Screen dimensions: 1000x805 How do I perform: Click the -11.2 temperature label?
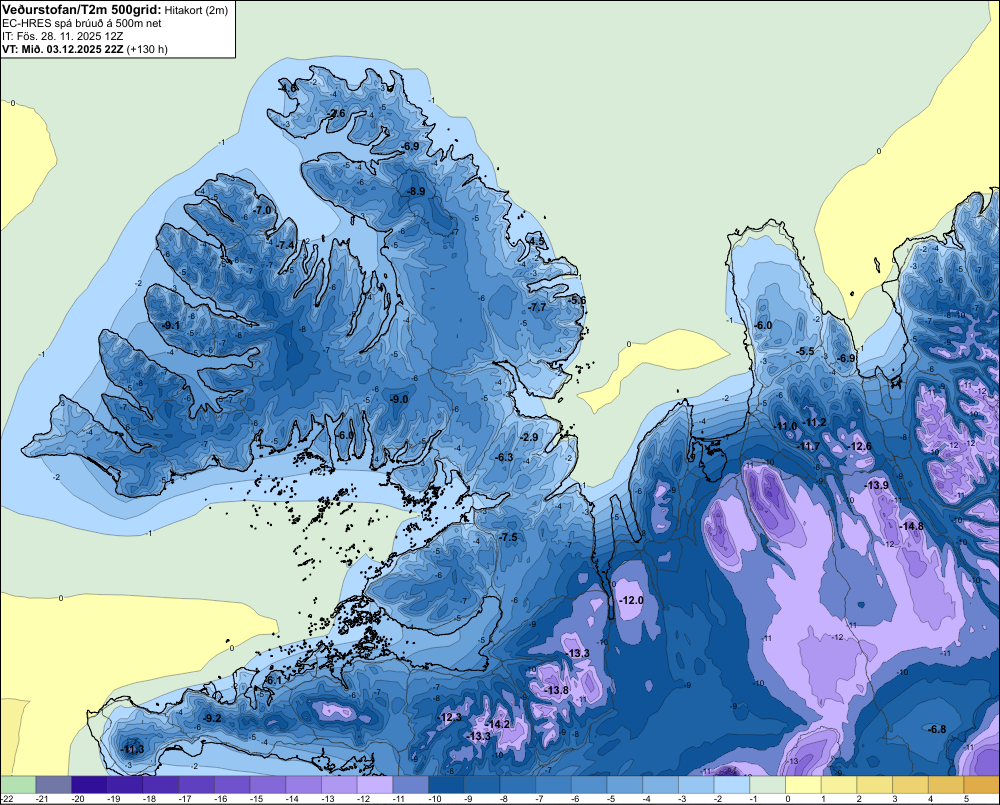click(x=814, y=422)
